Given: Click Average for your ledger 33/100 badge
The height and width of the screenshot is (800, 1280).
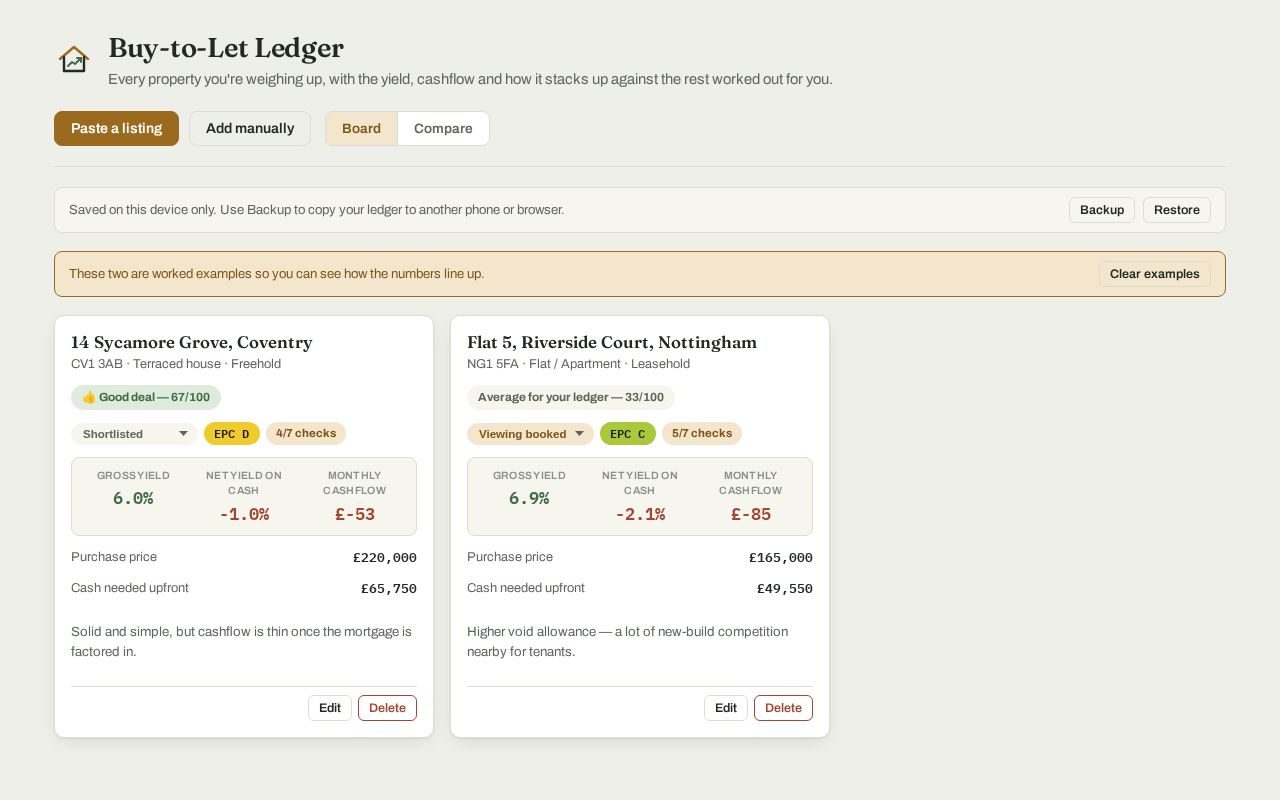Looking at the screenshot, I should click(571, 397).
